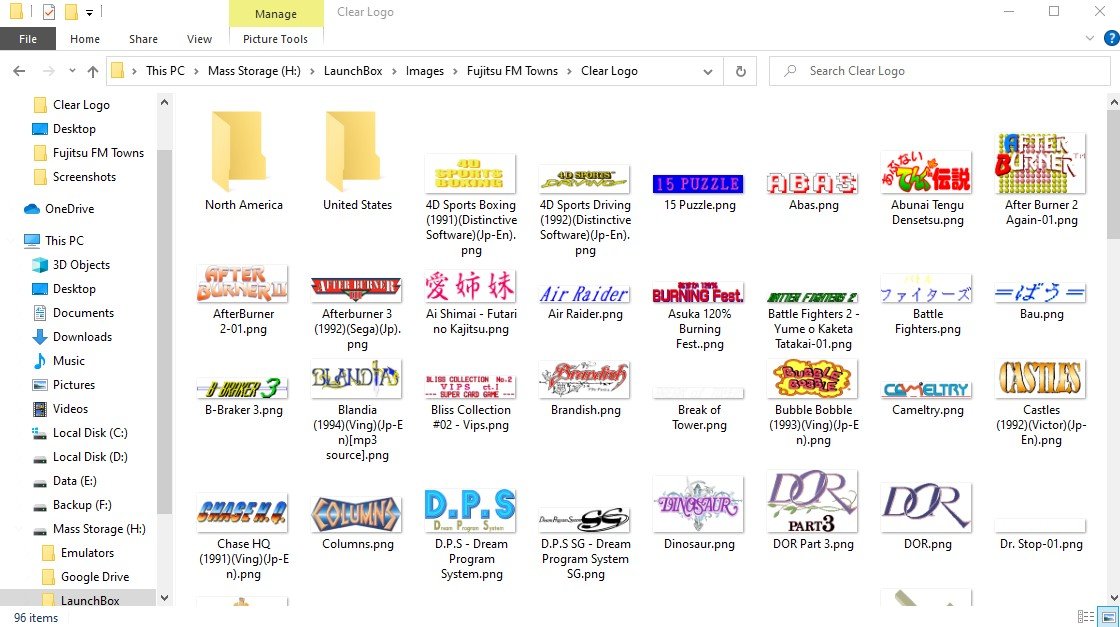Image resolution: width=1120 pixels, height=627 pixels.
Task: Switch to the Home ribbon tab
Action: point(84,39)
